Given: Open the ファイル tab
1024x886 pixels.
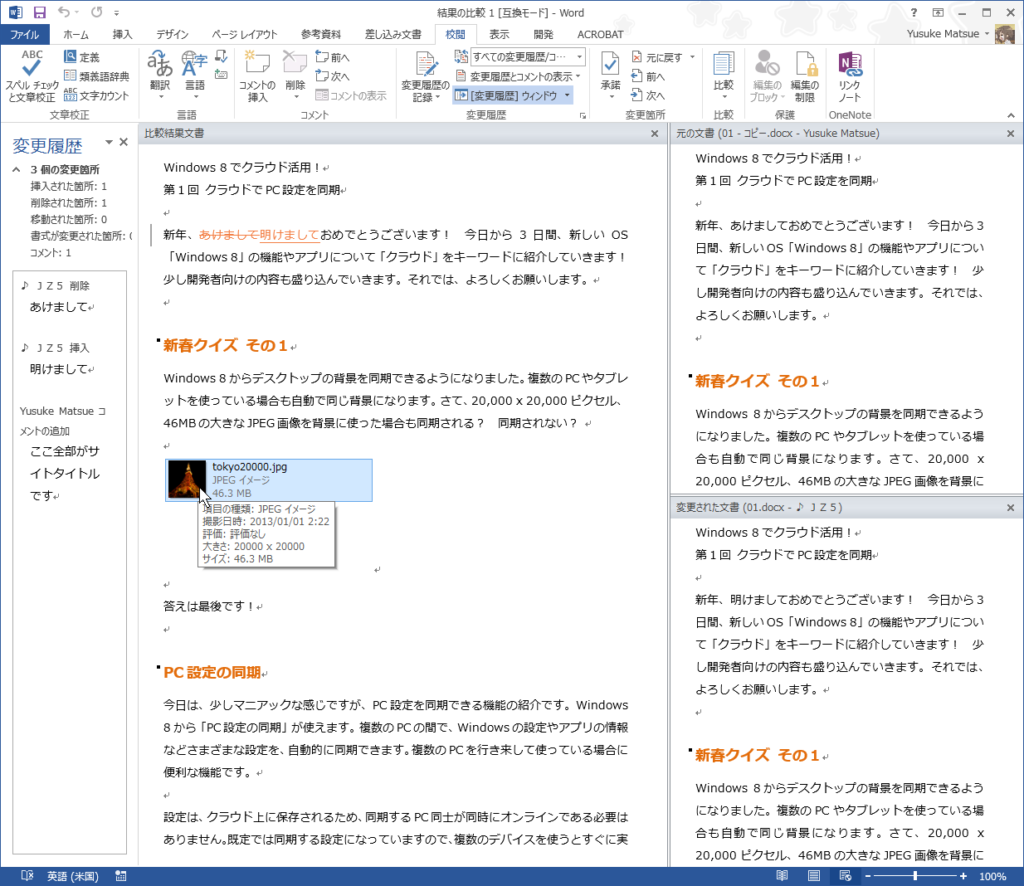Looking at the screenshot, I should coord(25,34).
